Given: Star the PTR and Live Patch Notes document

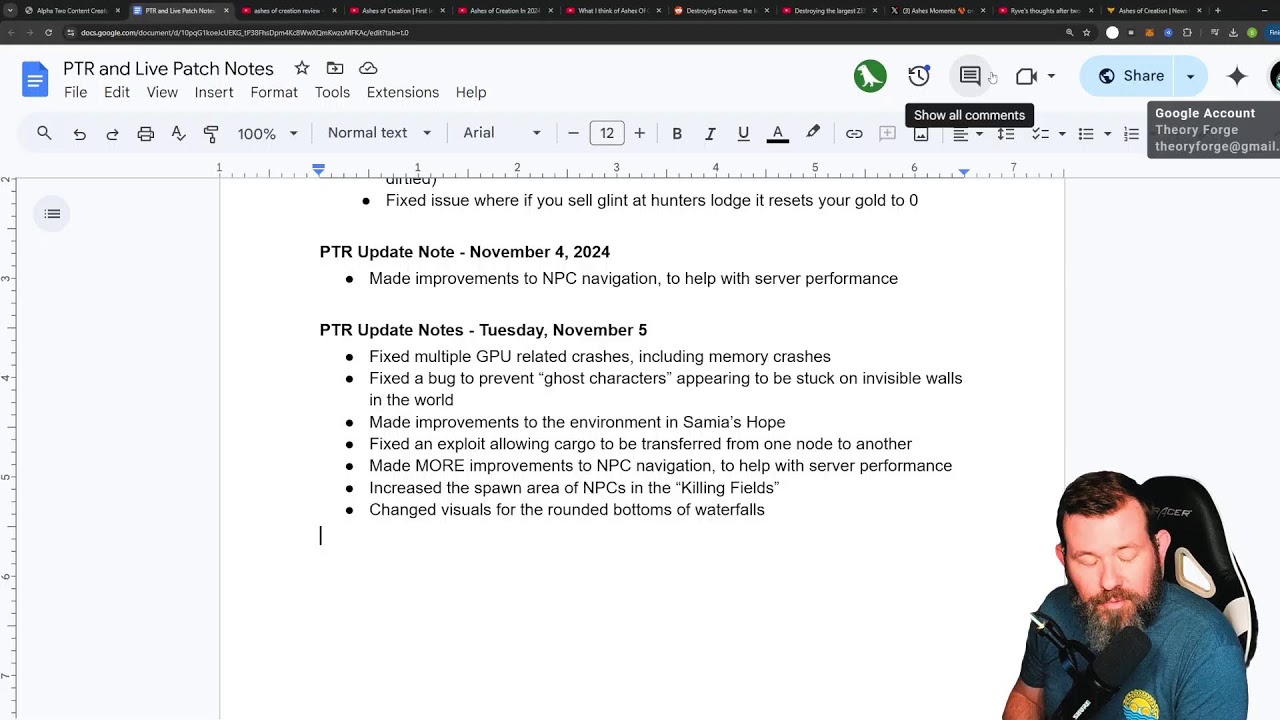Looking at the screenshot, I should 302,68.
